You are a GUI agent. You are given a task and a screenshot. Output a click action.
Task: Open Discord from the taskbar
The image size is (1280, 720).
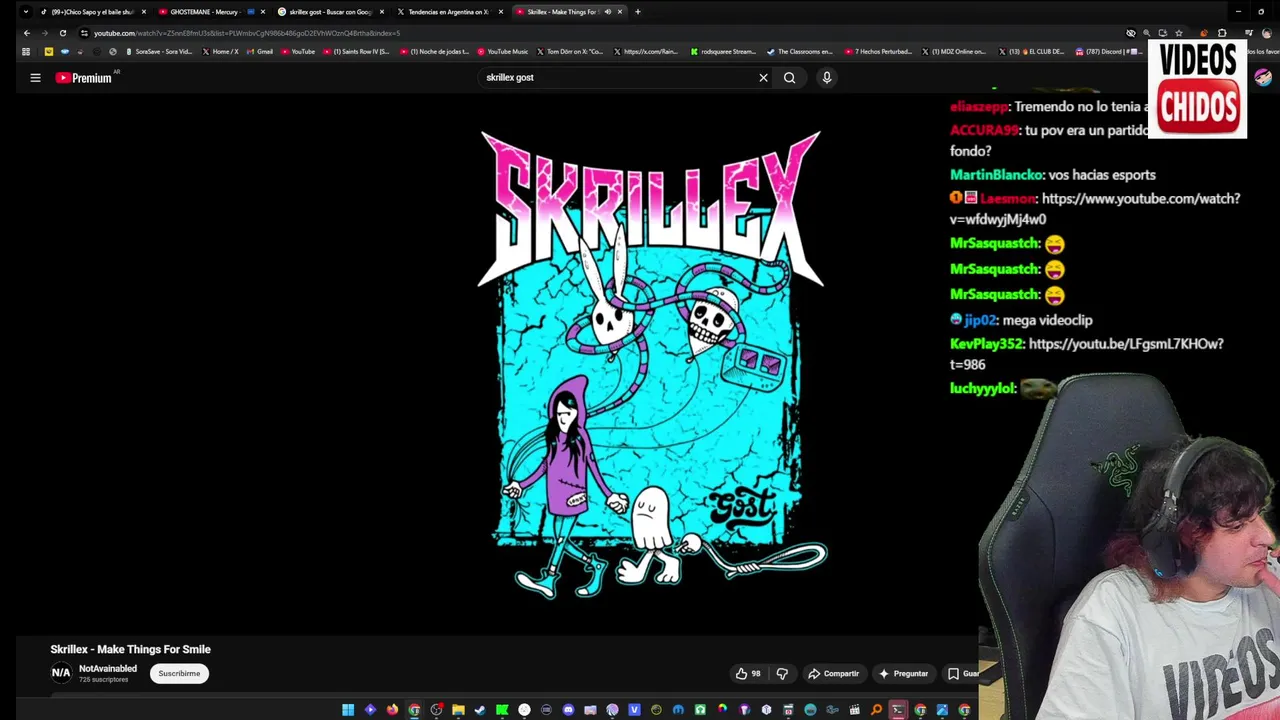pos(568,710)
